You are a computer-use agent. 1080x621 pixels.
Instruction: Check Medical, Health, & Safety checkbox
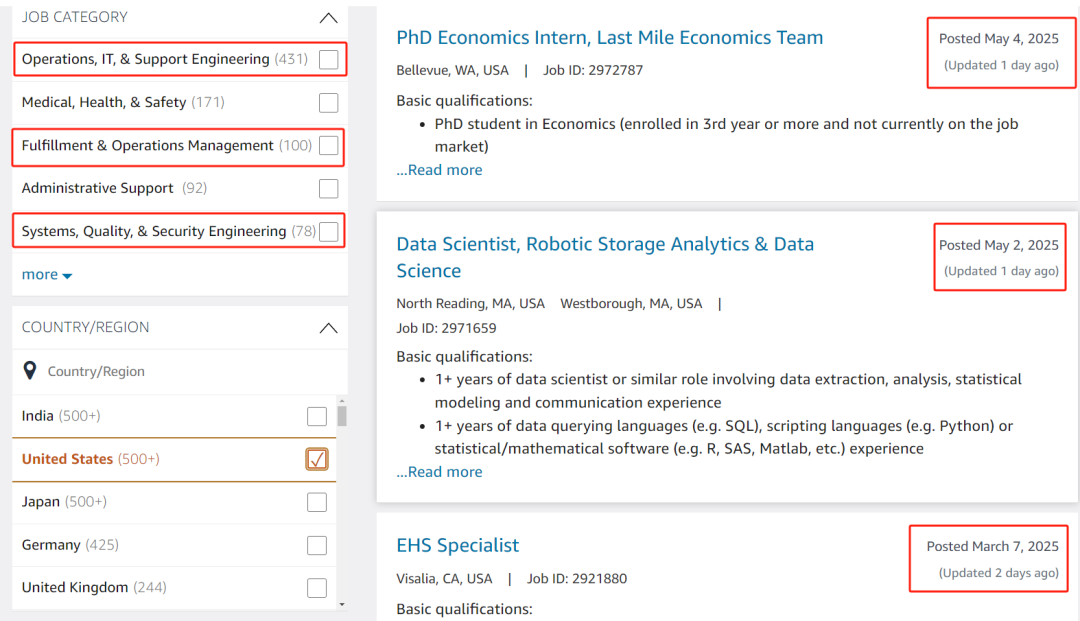tap(328, 103)
